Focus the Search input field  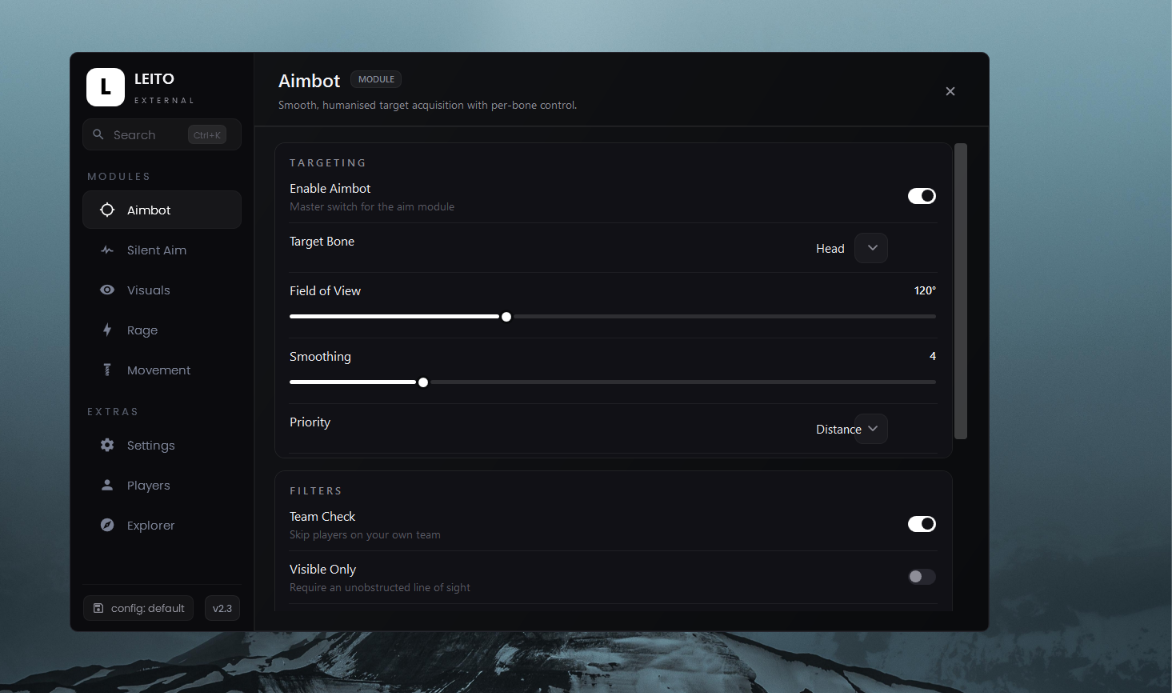click(161, 135)
